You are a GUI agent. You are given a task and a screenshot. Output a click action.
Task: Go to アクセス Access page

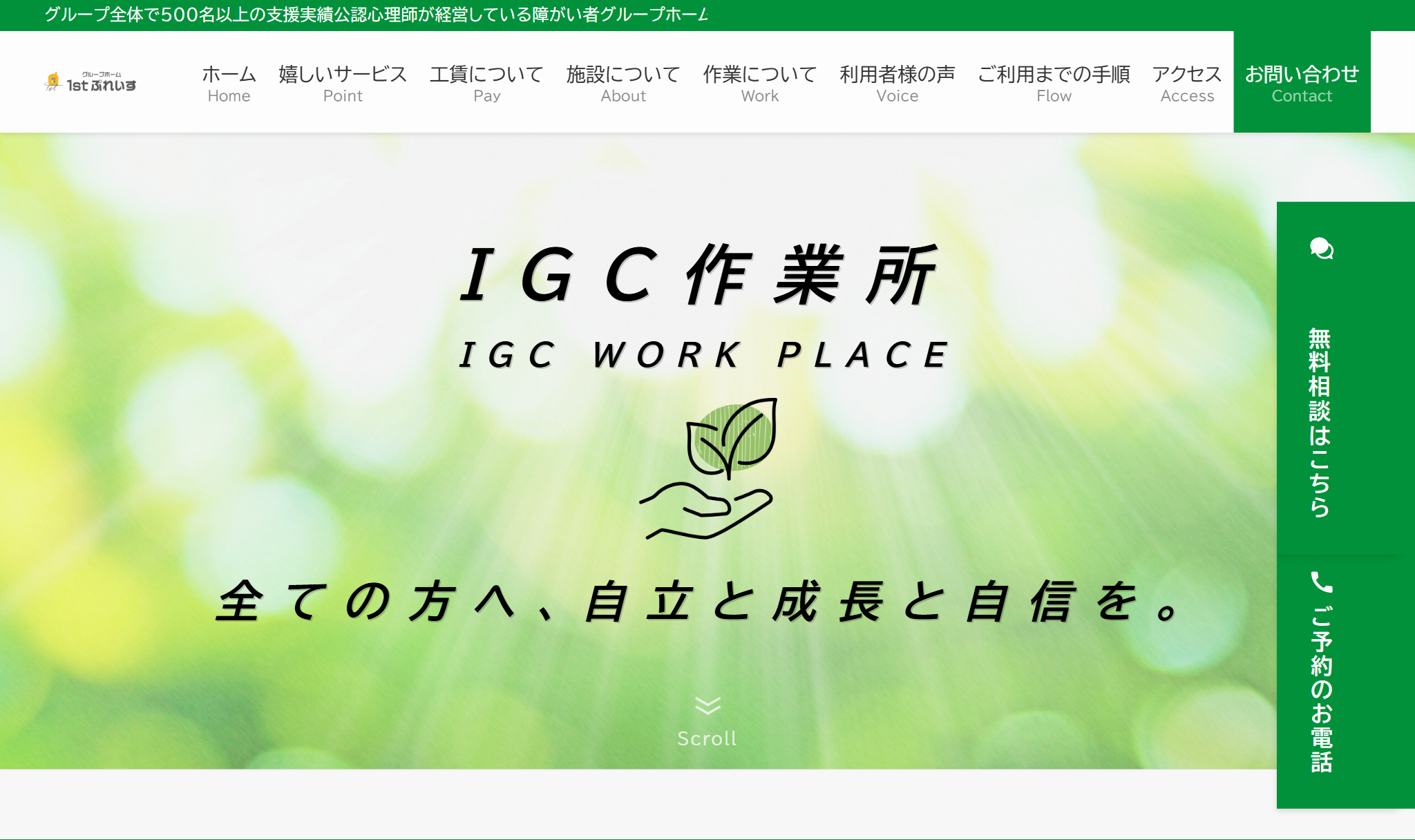pos(1187,83)
